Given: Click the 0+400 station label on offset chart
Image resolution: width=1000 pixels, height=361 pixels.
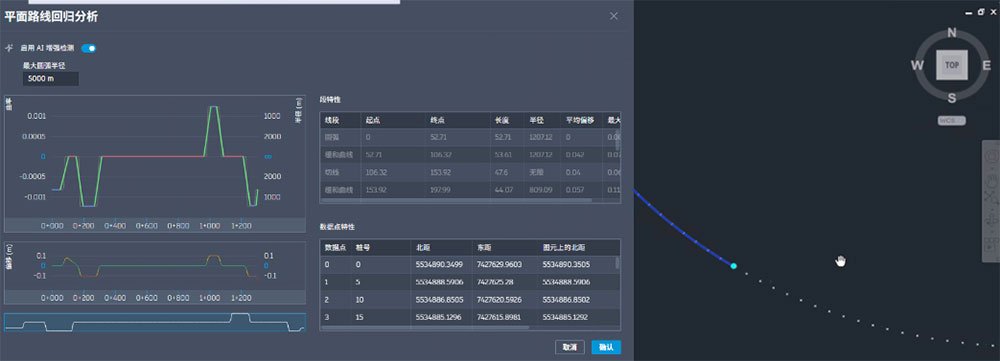Looking at the screenshot, I should pyautogui.click(x=115, y=298).
